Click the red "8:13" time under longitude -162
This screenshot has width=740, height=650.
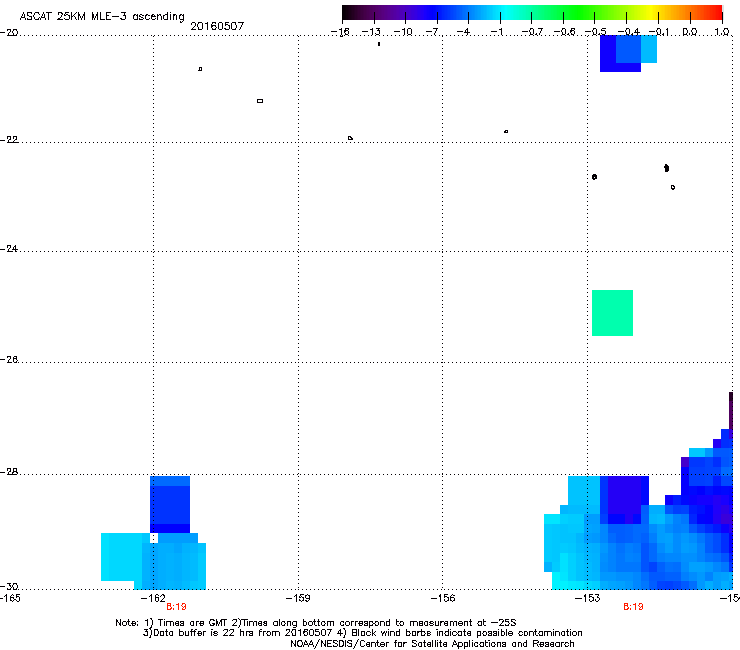[176, 607]
